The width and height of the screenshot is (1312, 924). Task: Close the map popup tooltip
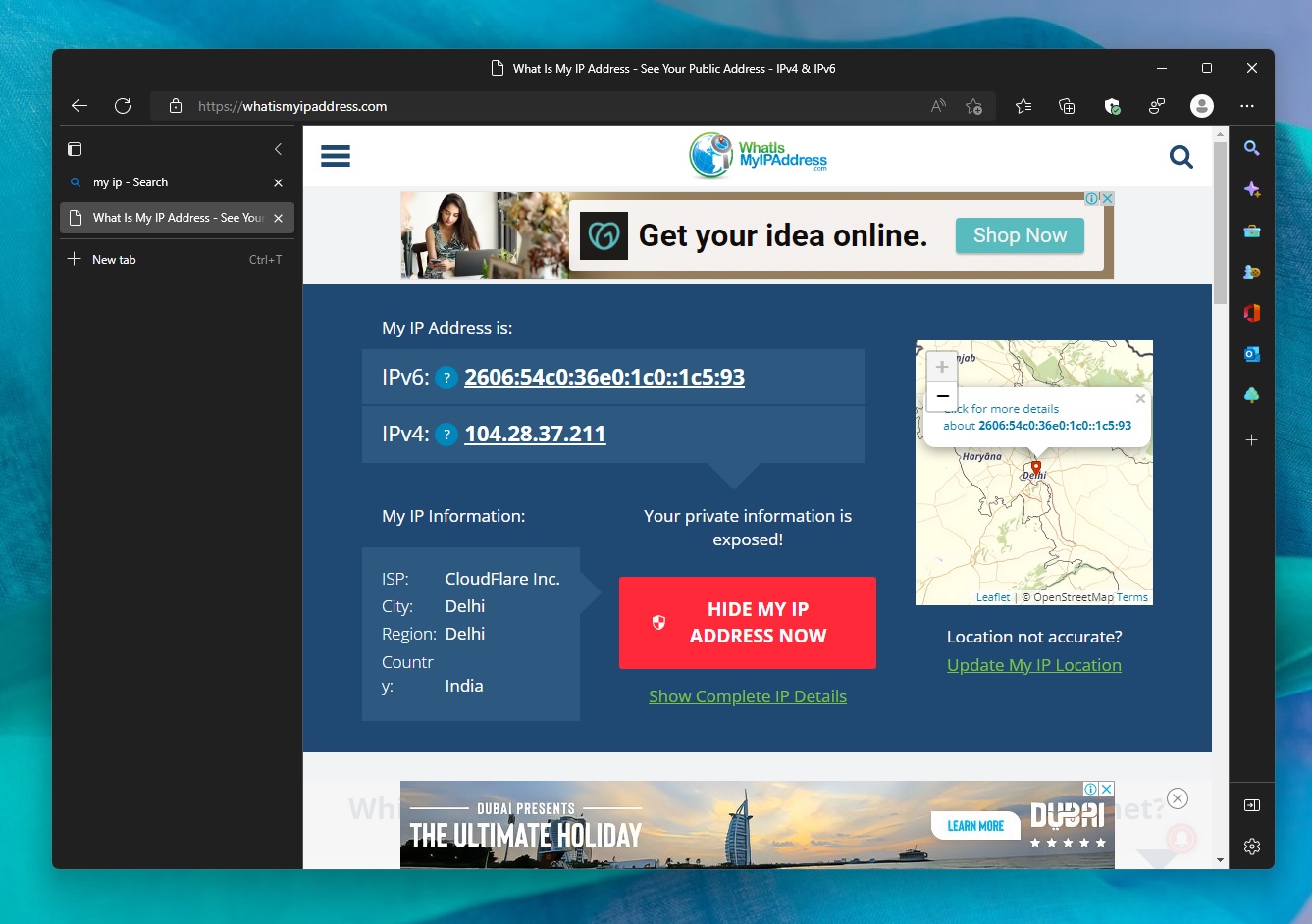1139,399
